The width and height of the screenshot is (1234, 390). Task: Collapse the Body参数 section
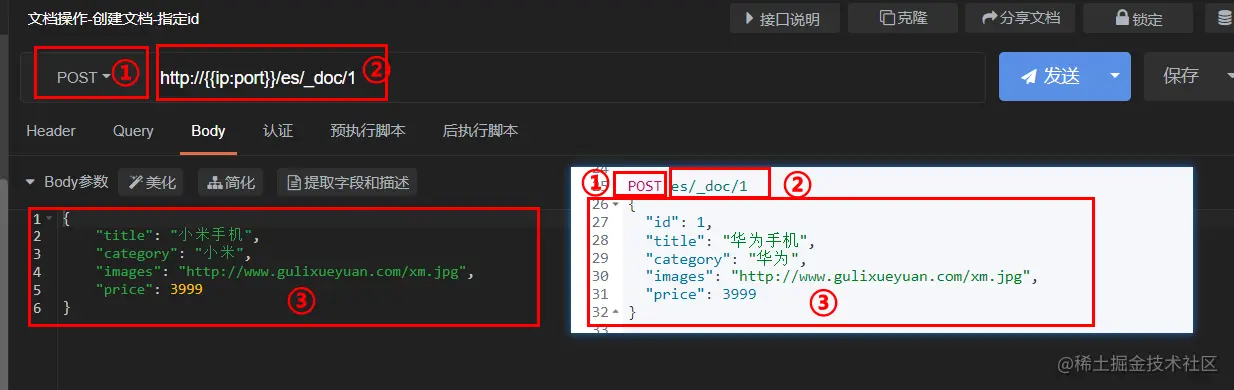click(x=29, y=182)
